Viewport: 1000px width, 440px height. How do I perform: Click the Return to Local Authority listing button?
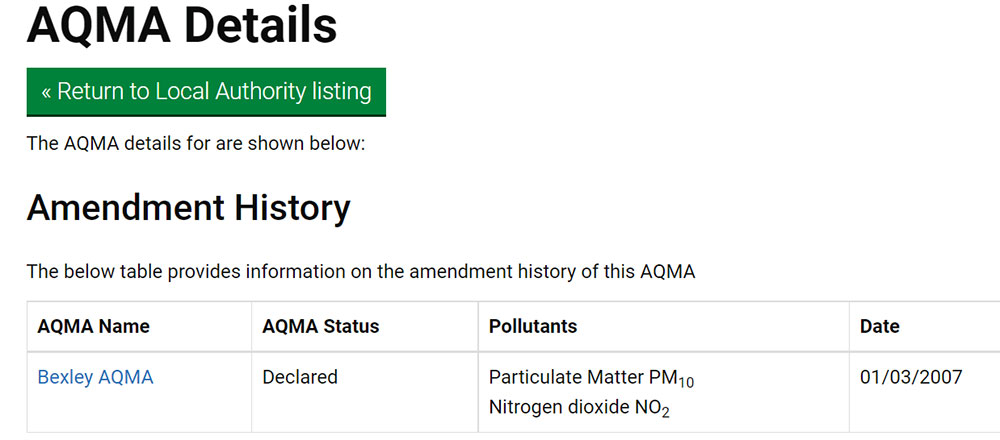click(206, 92)
